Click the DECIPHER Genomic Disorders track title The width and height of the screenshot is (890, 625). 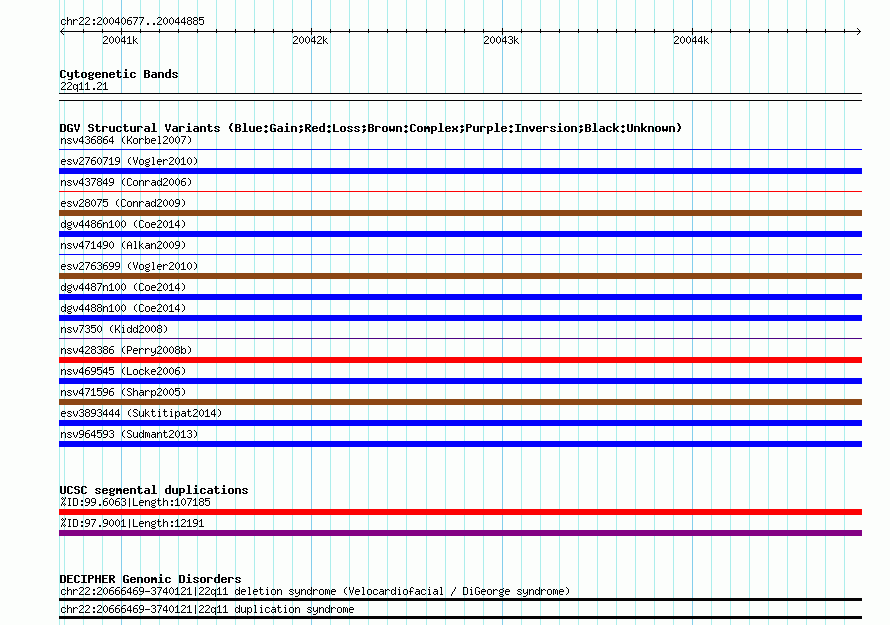click(150, 580)
